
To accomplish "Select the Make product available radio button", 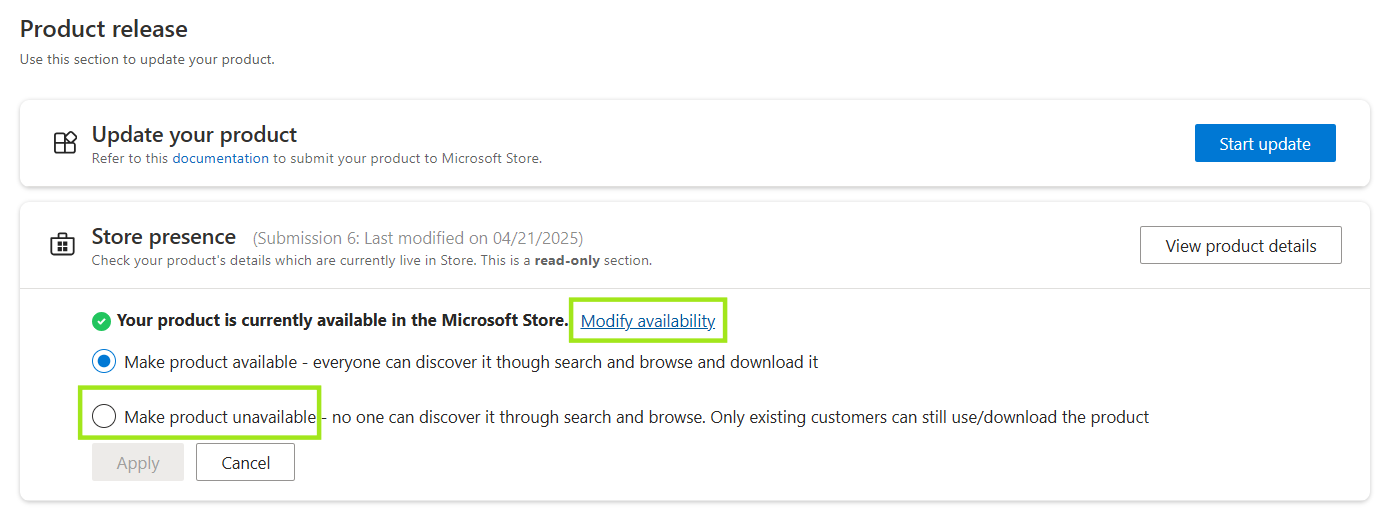I will (103, 361).
